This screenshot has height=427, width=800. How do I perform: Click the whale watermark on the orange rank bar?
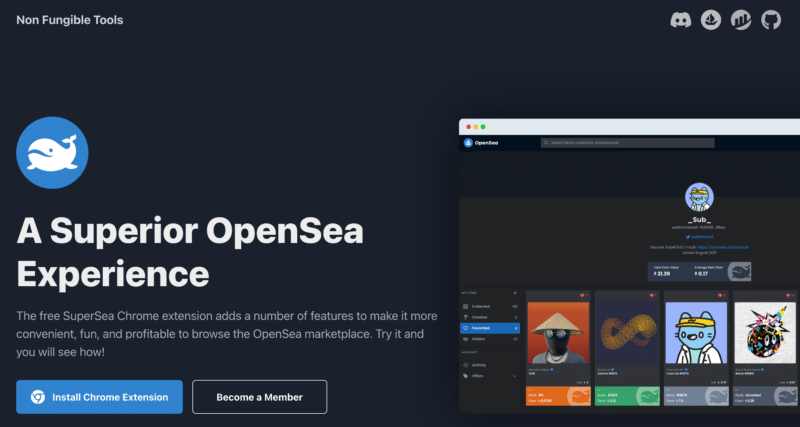tap(578, 396)
